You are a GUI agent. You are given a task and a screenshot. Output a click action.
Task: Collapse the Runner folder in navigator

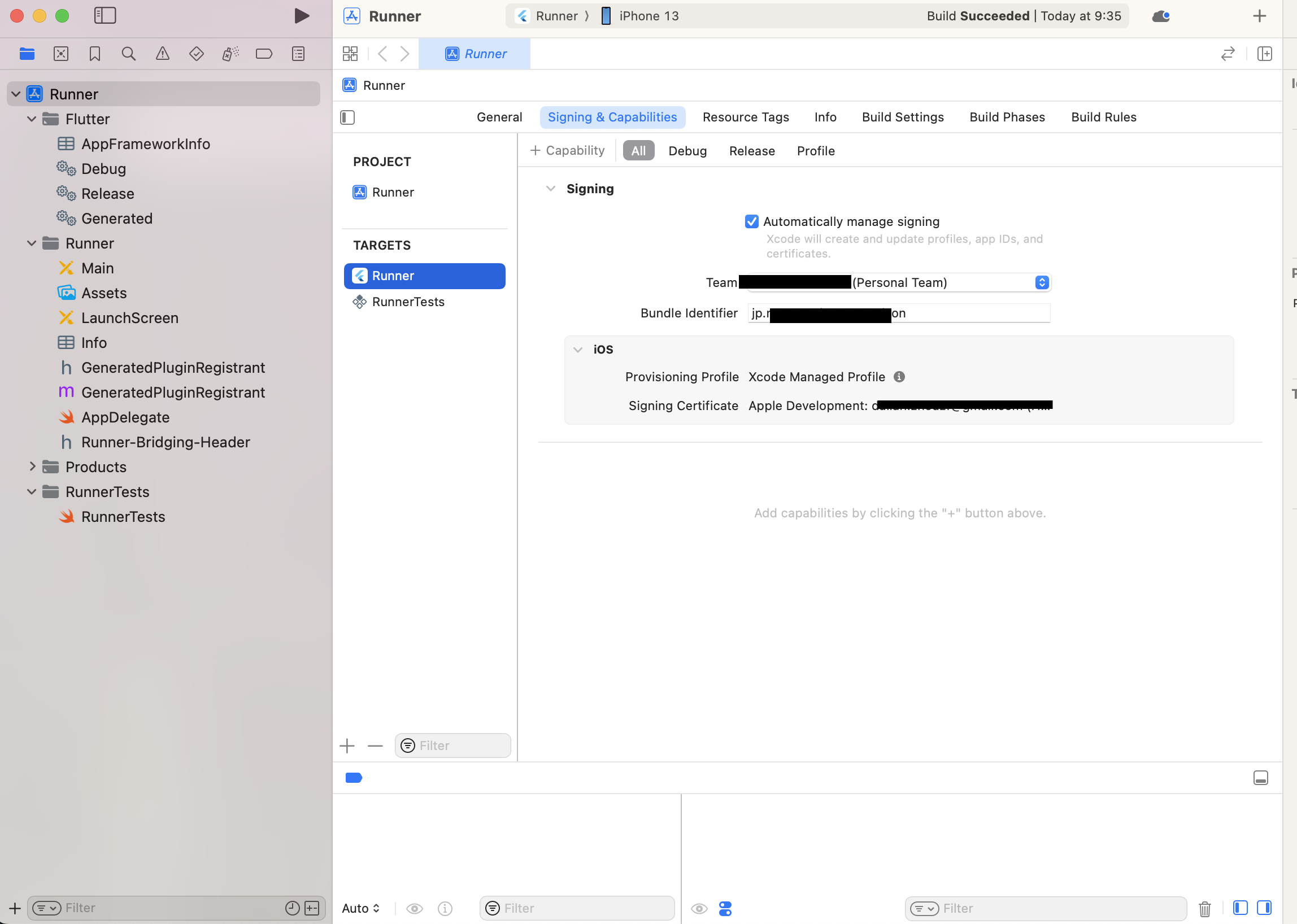click(32, 243)
